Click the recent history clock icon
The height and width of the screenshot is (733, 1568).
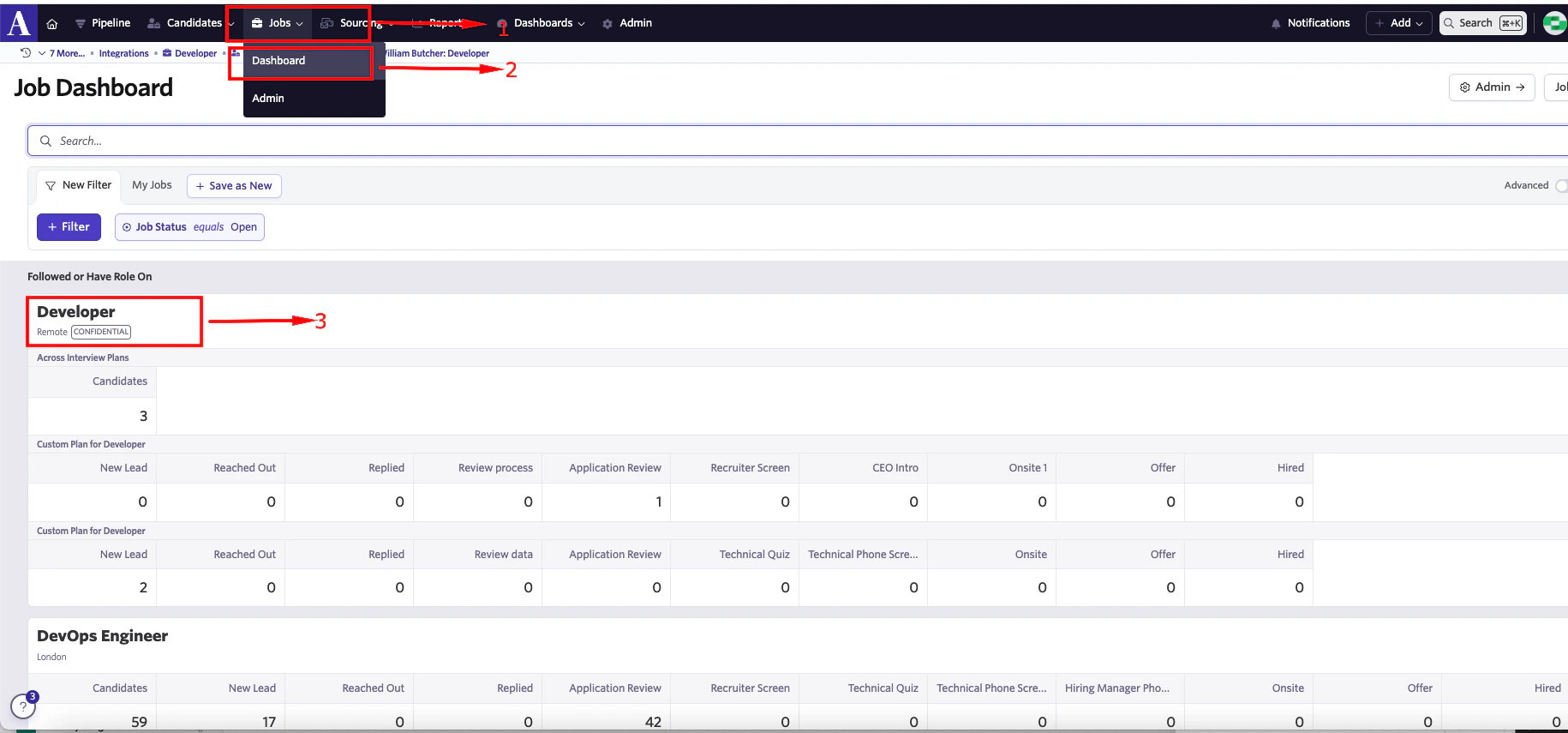point(26,53)
